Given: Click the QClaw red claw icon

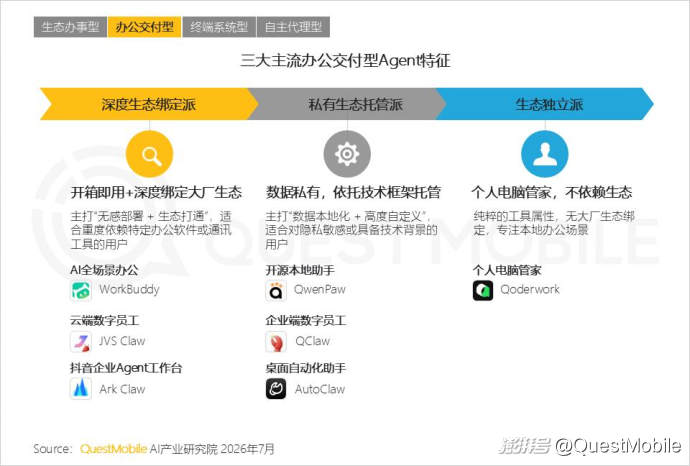Looking at the screenshot, I should (x=276, y=342).
